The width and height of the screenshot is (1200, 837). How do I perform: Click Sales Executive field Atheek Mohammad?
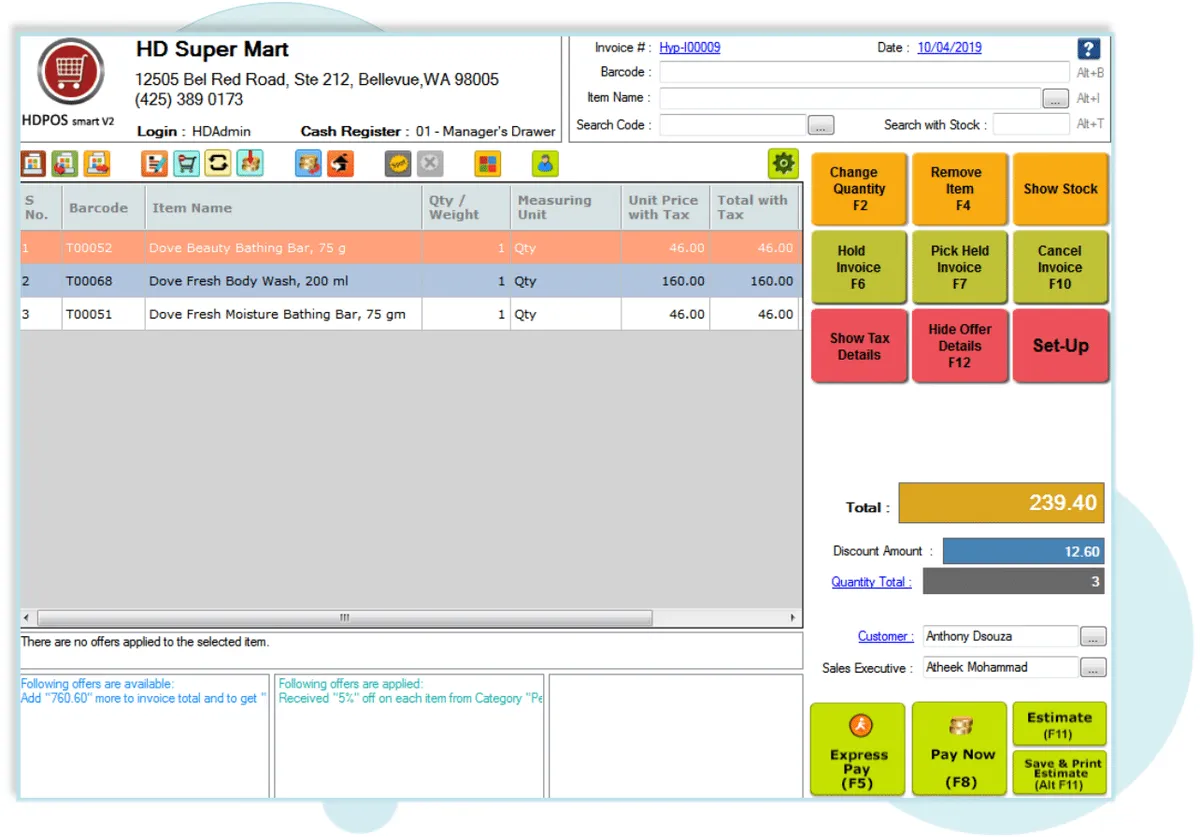[x=1000, y=667]
